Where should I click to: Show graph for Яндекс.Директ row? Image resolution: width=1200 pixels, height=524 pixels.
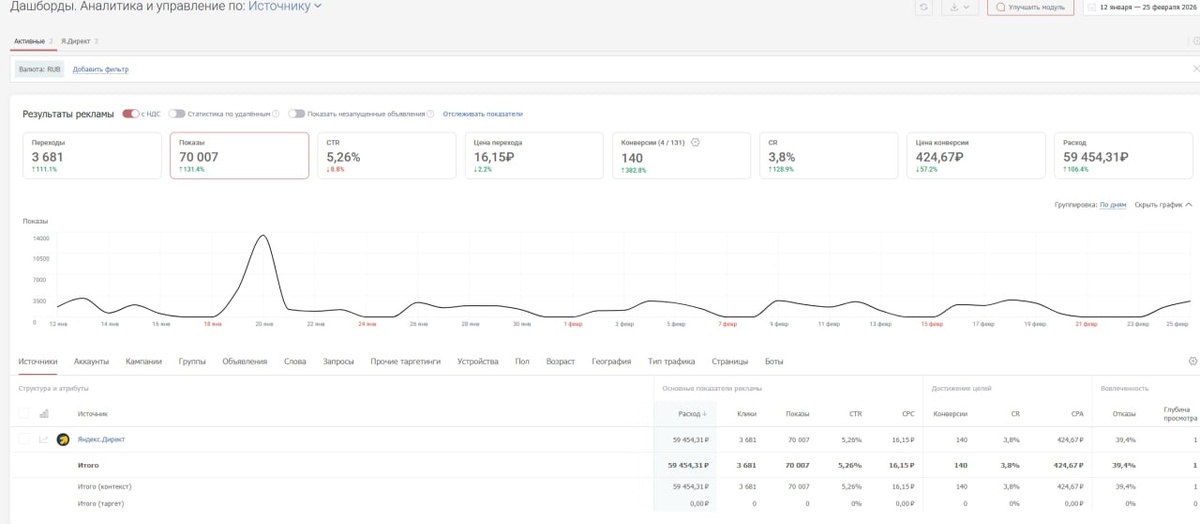43,439
